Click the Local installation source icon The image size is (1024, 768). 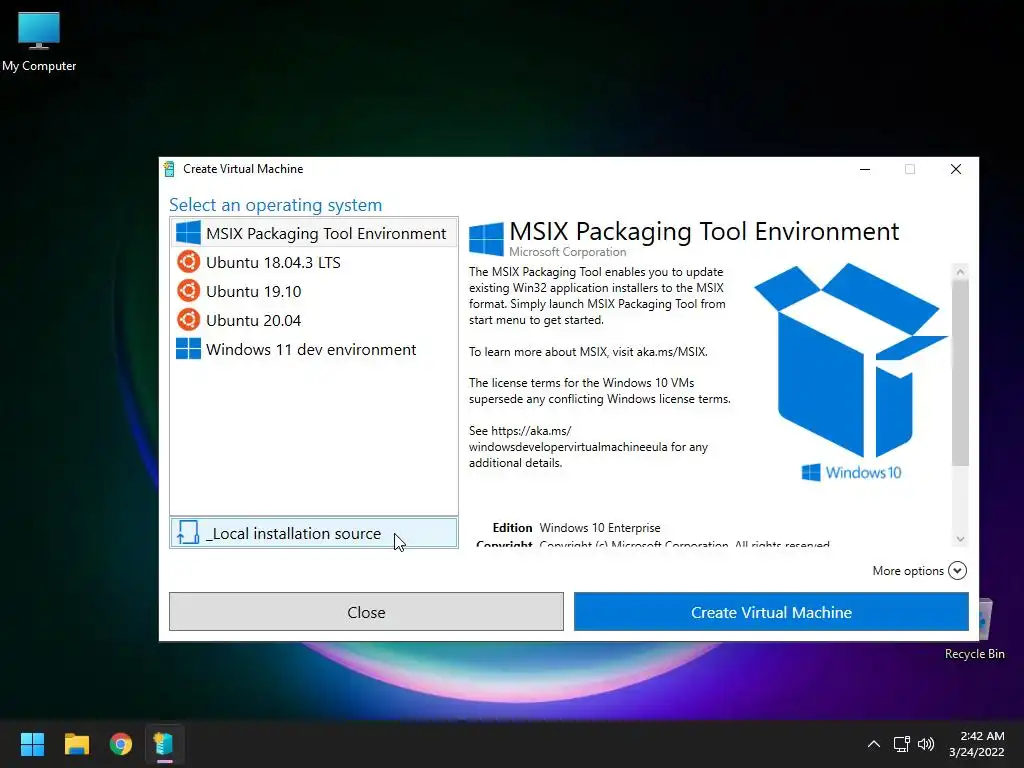tap(188, 533)
